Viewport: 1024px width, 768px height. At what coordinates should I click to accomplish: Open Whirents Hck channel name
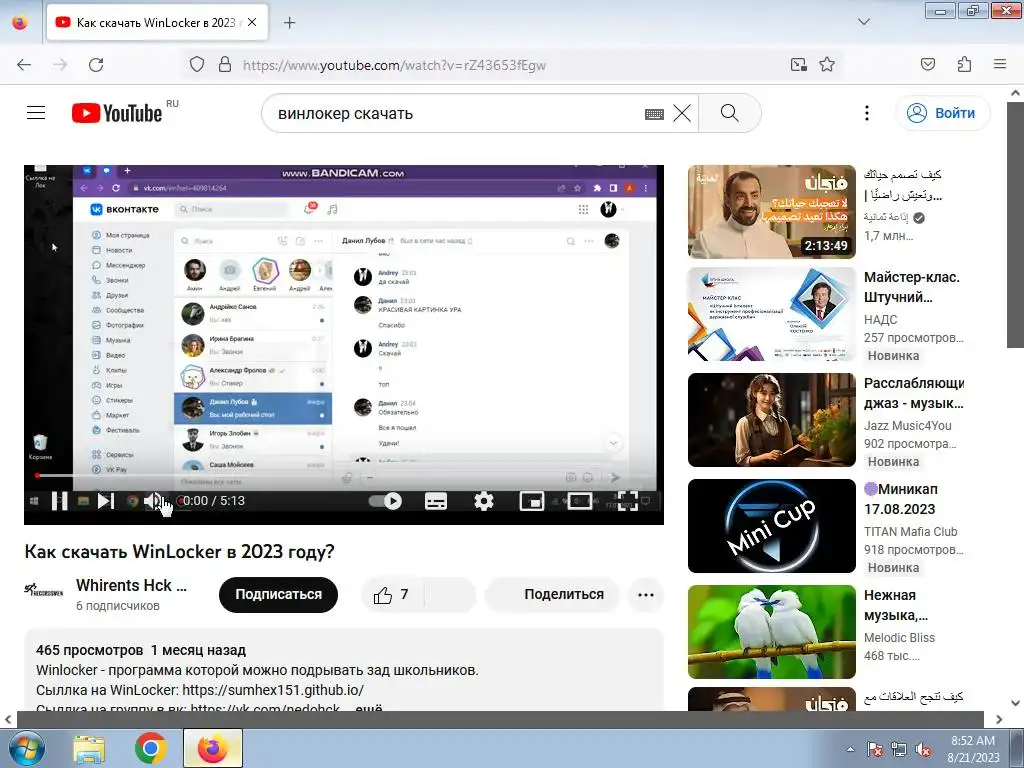click(x=131, y=585)
